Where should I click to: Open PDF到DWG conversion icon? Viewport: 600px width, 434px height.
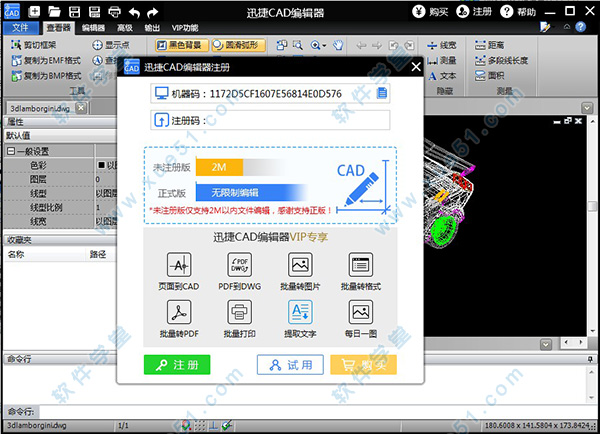point(240,265)
